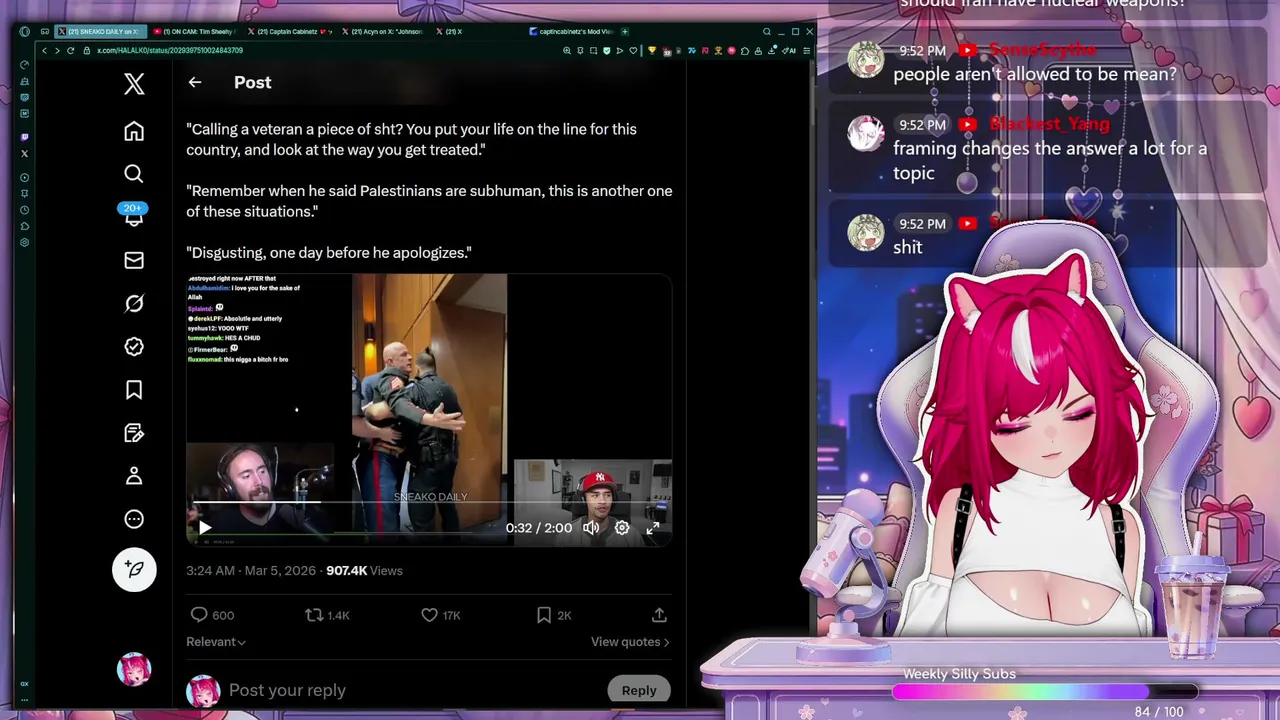Switch to the ON CAM: Tim Sheehy tab

click(197, 31)
